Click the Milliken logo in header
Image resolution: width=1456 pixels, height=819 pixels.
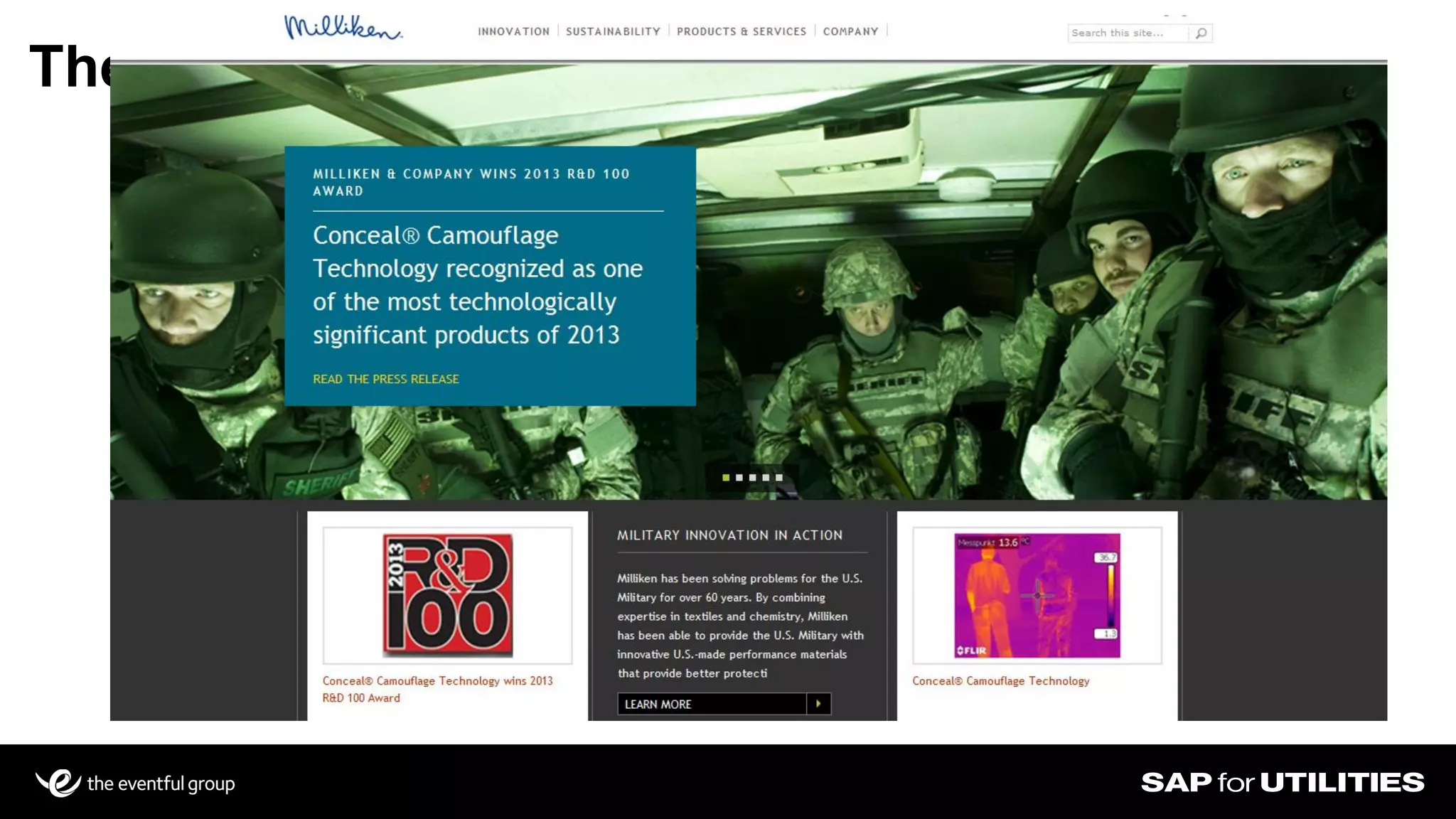343,28
